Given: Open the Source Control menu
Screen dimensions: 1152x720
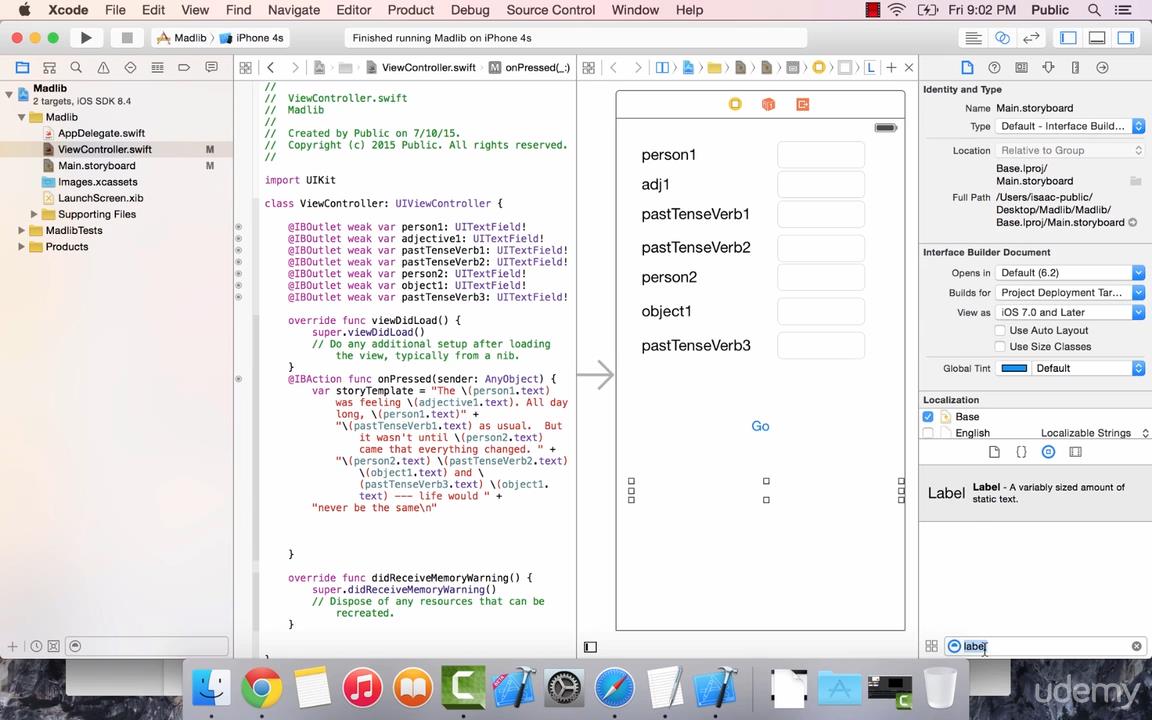Looking at the screenshot, I should [550, 10].
